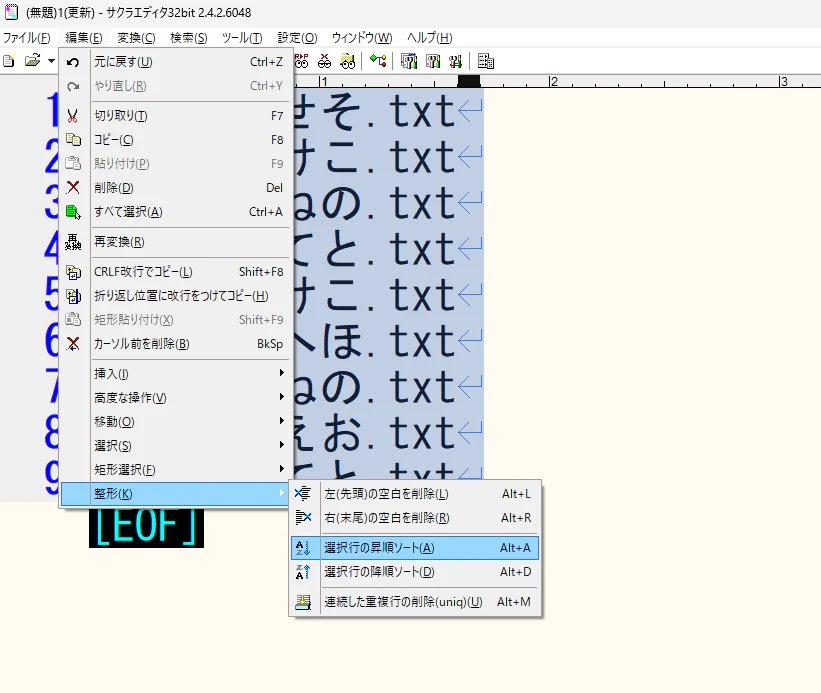Image resolution: width=821 pixels, height=693 pixels.
Task: Click the common settings toolbar icon
Action: click(x=432, y=61)
